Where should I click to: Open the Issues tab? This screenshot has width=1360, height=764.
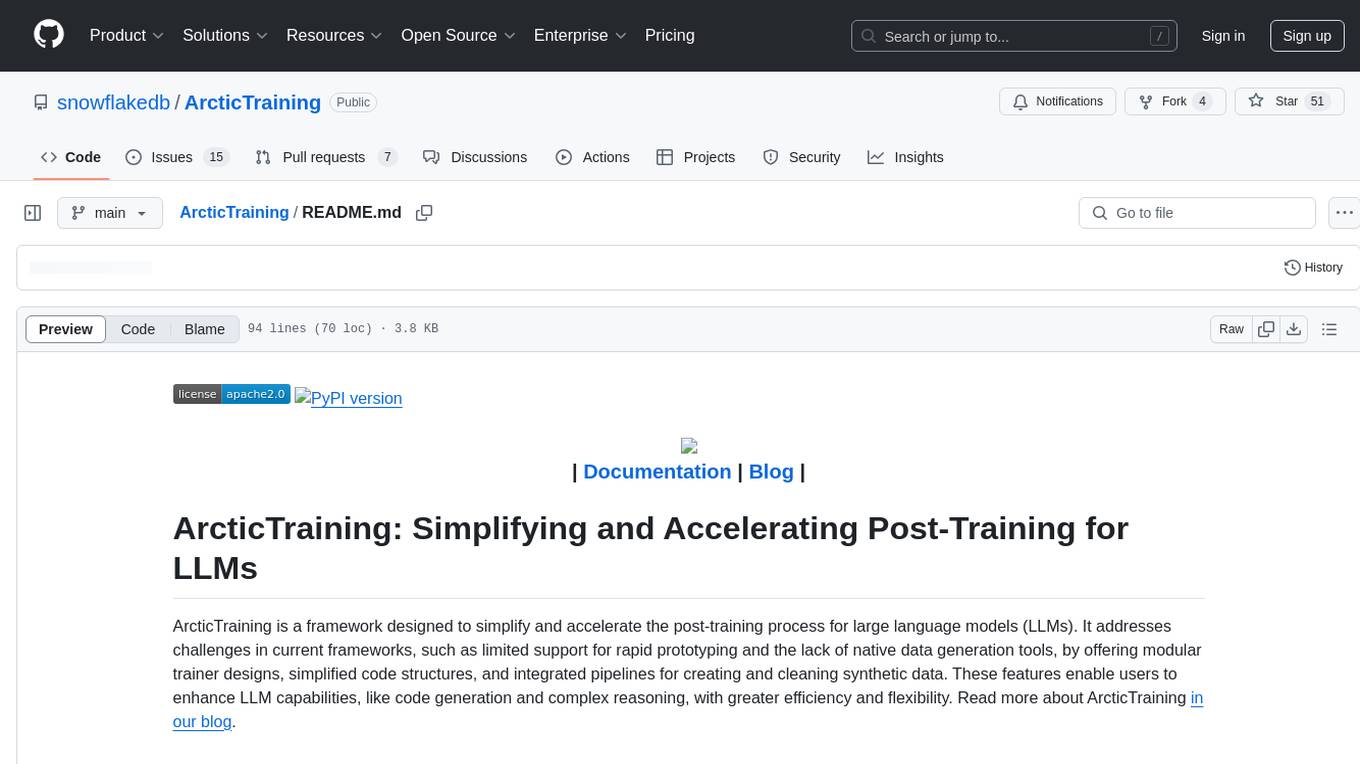177,157
